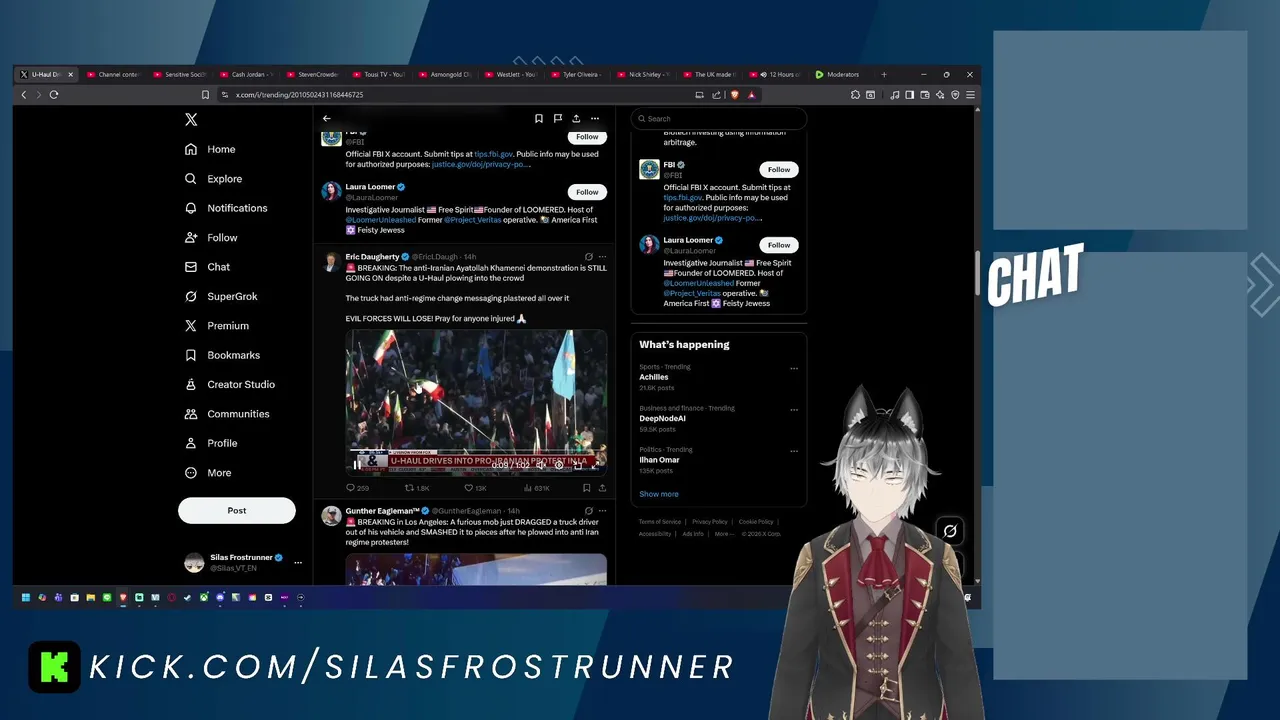Viewport: 1280px width, 720px height.
Task: Open Home in the X sidebar
Action: pyautogui.click(x=210, y=149)
